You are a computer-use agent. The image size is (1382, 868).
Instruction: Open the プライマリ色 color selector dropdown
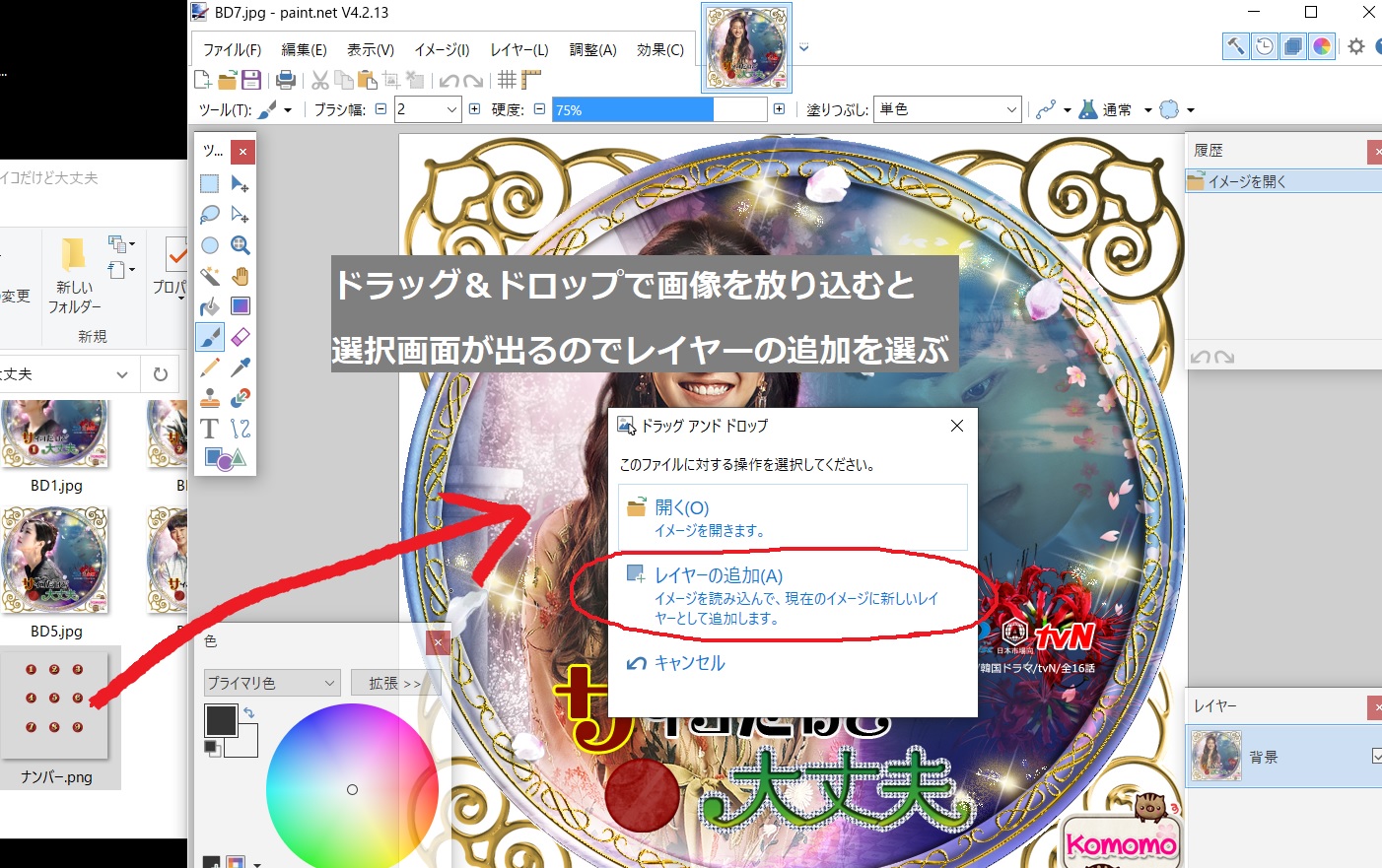point(272,683)
